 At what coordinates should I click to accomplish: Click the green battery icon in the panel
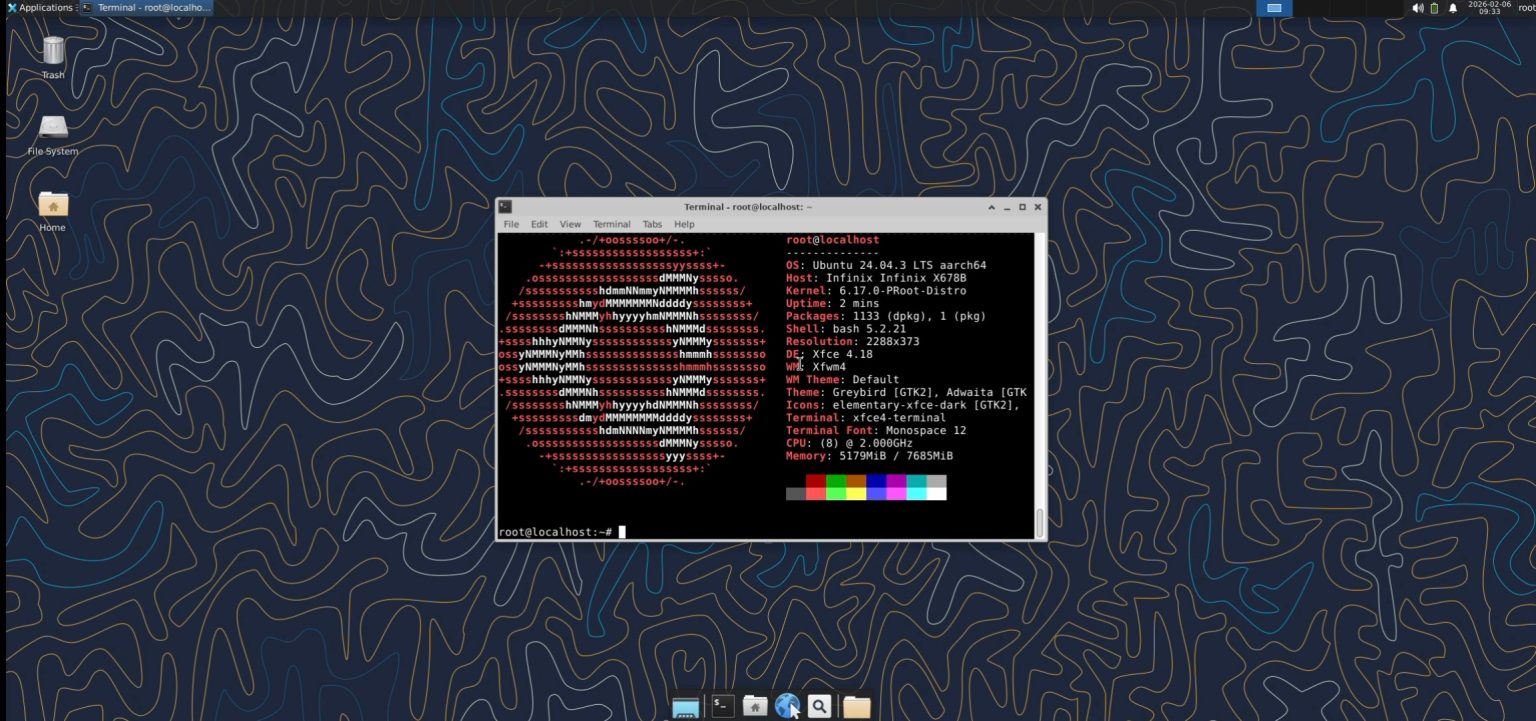point(1434,8)
